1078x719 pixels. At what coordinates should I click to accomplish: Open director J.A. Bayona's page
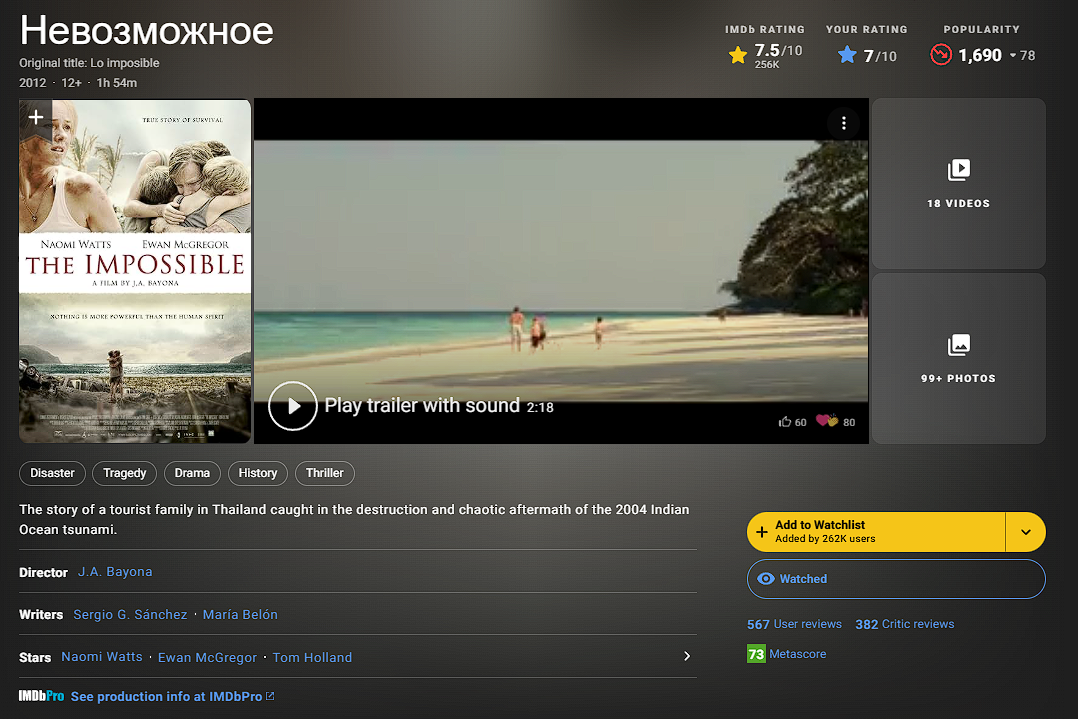coord(115,572)
